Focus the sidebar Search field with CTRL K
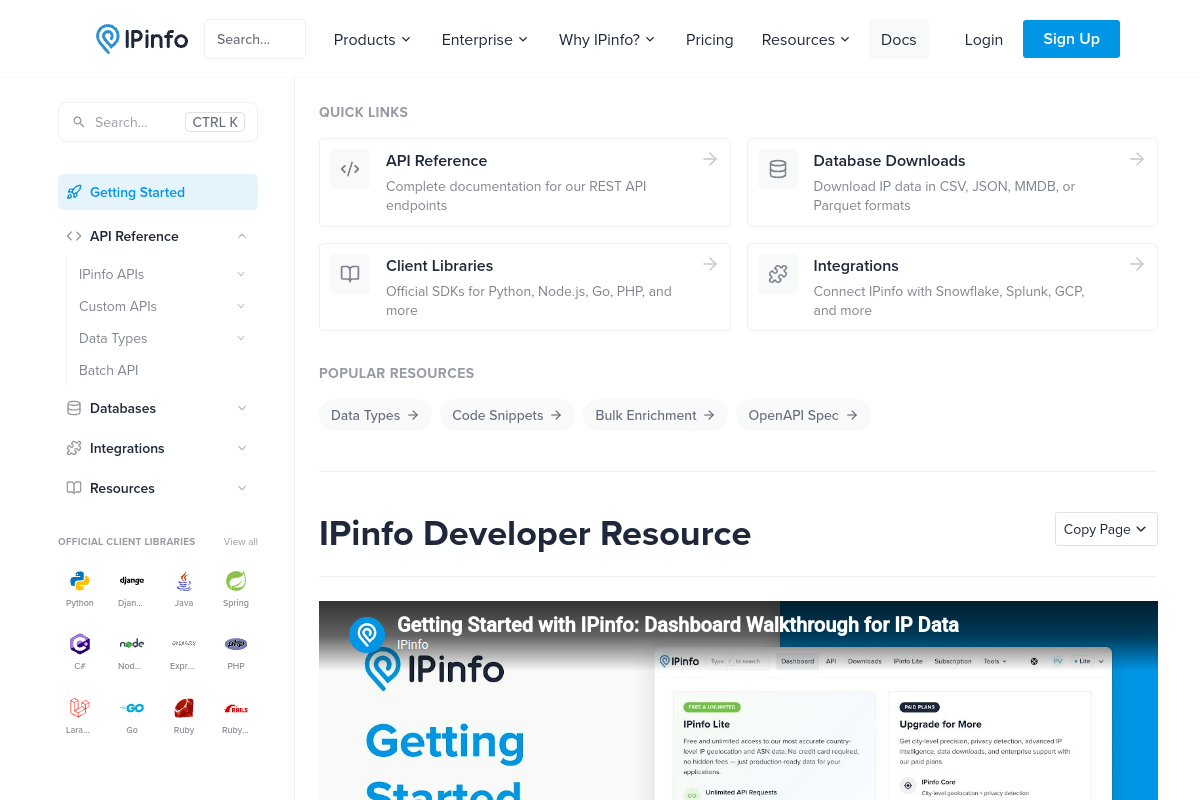Viewport: 1200px width, 800px height. (x=158, y=122)
